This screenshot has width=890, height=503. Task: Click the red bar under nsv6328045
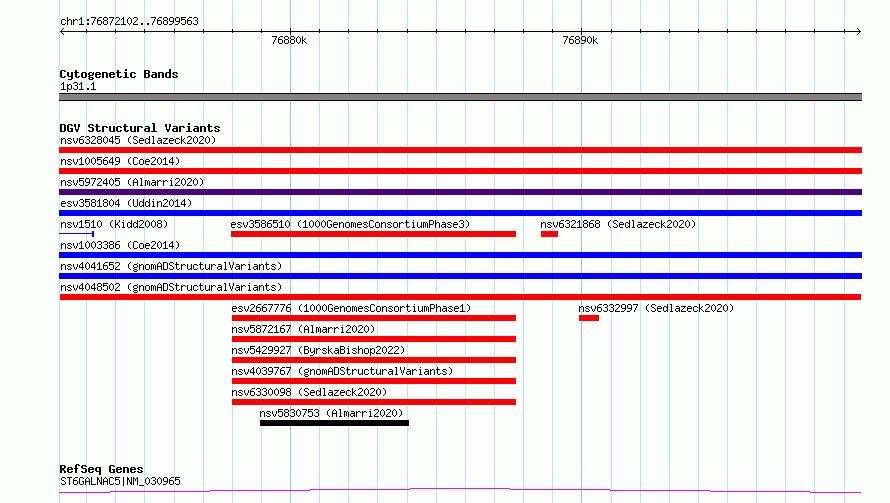tap(460, 150)
